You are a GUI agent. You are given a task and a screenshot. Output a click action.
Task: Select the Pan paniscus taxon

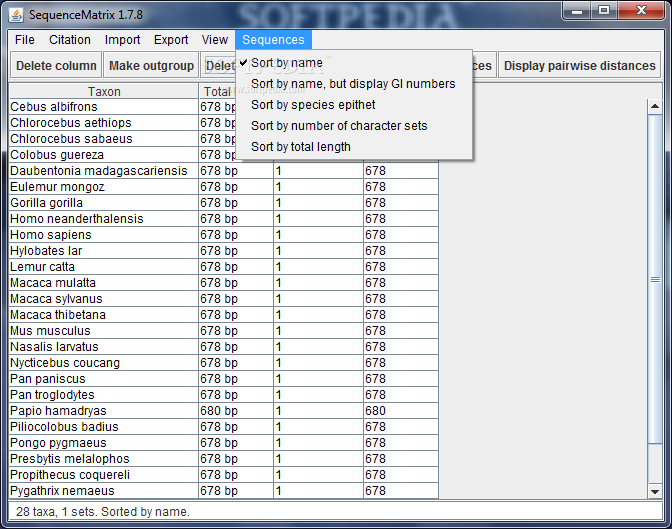[103, 379]
